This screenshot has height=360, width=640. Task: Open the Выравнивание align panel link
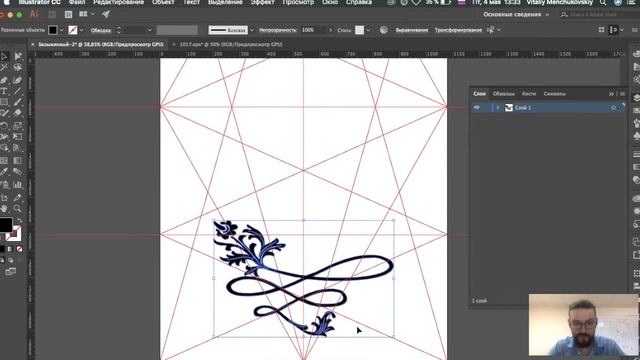[x=411, y=30]
